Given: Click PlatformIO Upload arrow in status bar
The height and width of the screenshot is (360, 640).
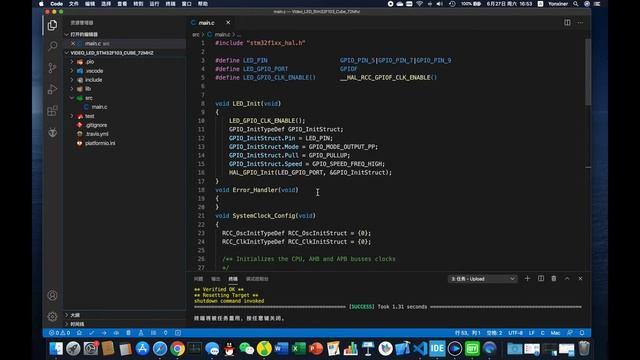Looking at the screenshot, I should pyautogui.click(x=104, y=333).
